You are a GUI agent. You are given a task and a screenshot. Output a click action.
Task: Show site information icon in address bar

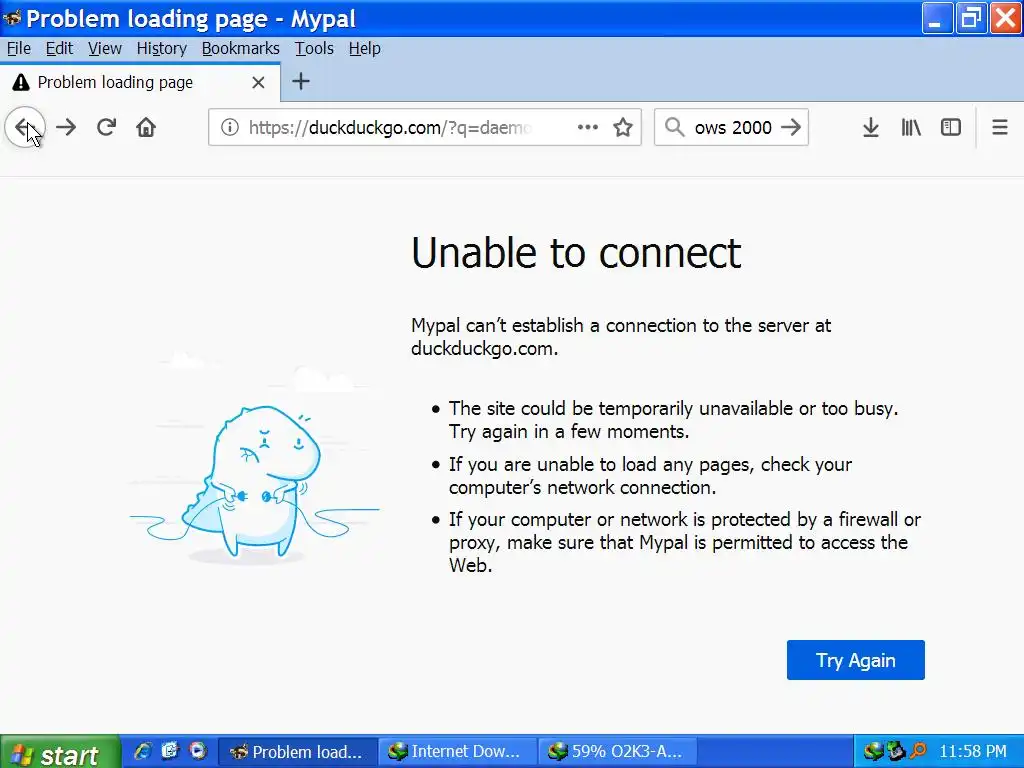[x=229, y=127]
